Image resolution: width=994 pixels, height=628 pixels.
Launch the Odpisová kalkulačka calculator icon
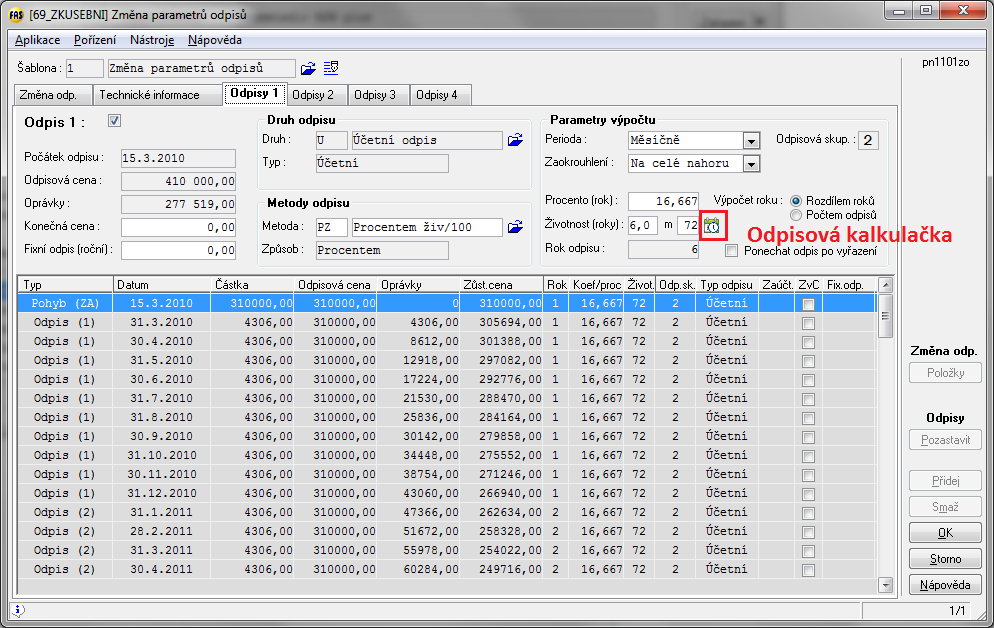click(712, 225)
